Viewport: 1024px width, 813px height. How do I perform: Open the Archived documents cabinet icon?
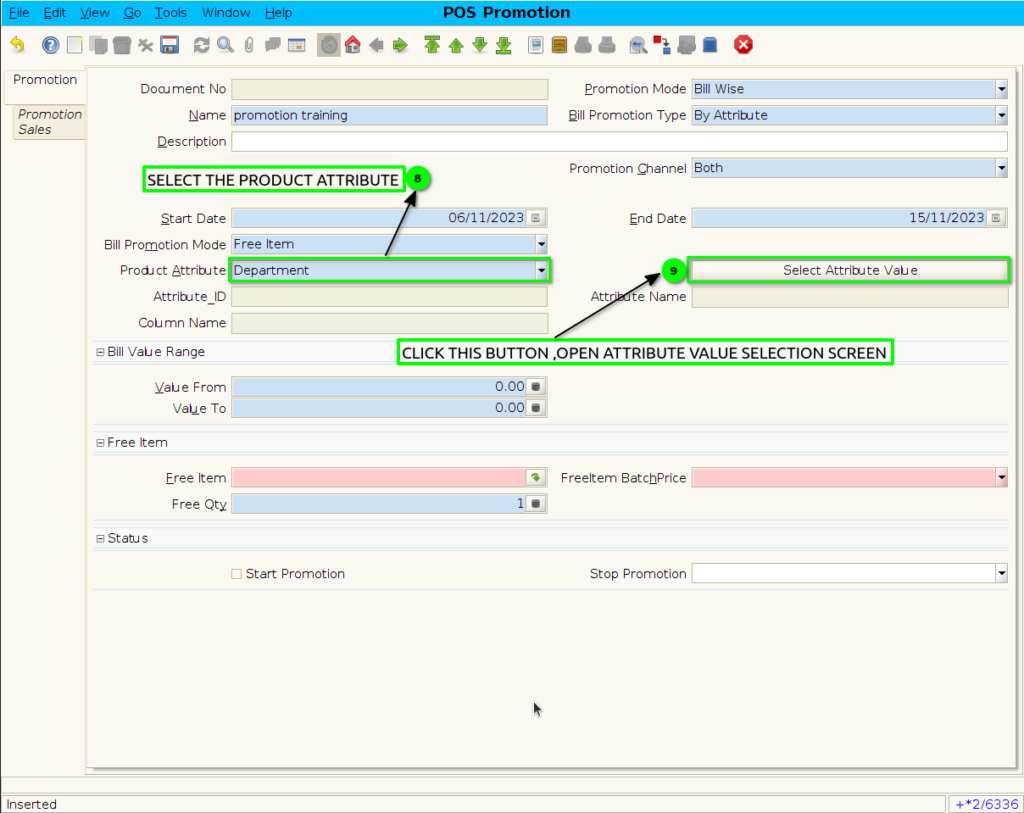[559, 45]
